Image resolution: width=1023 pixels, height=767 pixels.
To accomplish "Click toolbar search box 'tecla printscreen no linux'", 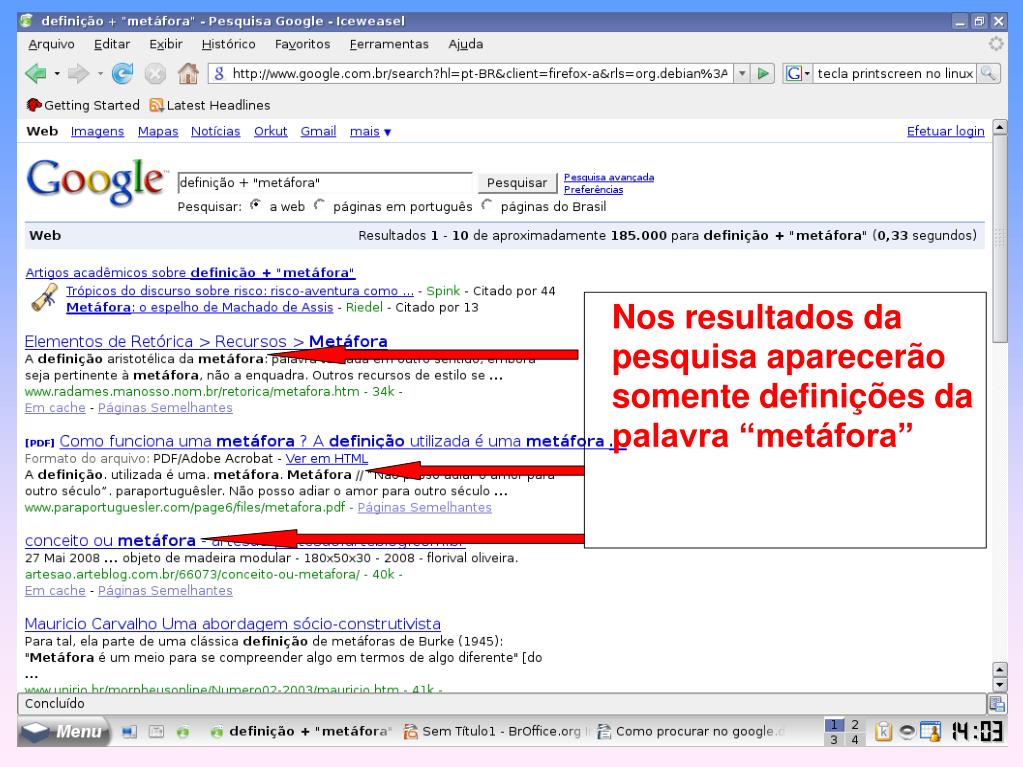I will point(895,74).
